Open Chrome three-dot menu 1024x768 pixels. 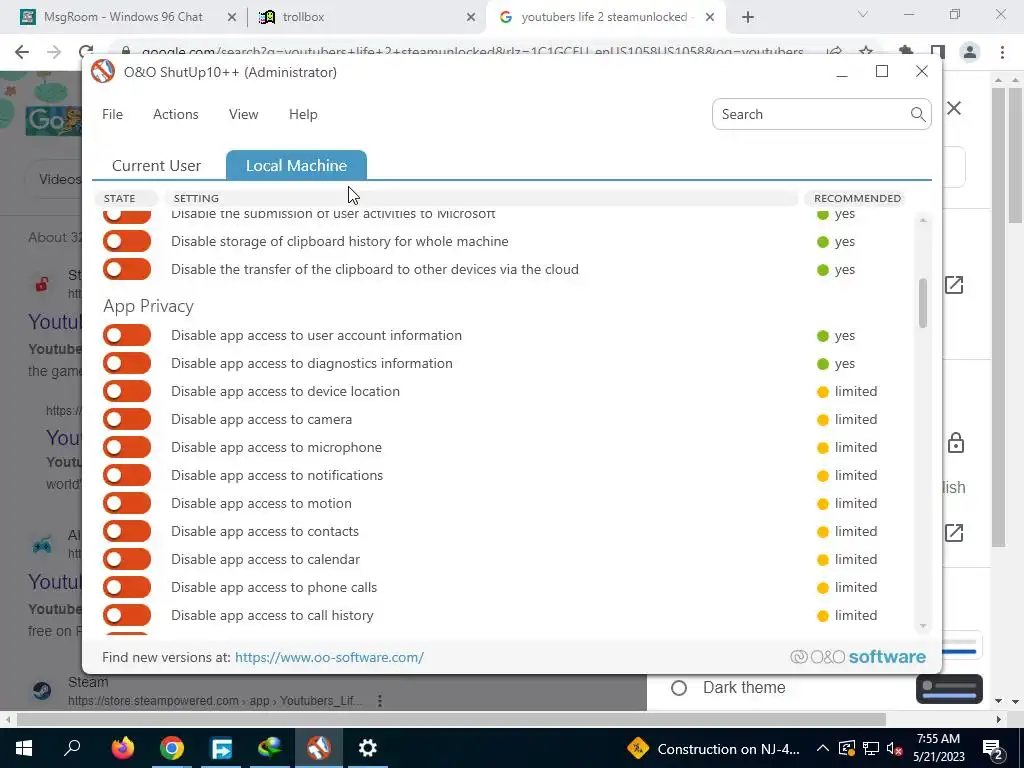1002,52
